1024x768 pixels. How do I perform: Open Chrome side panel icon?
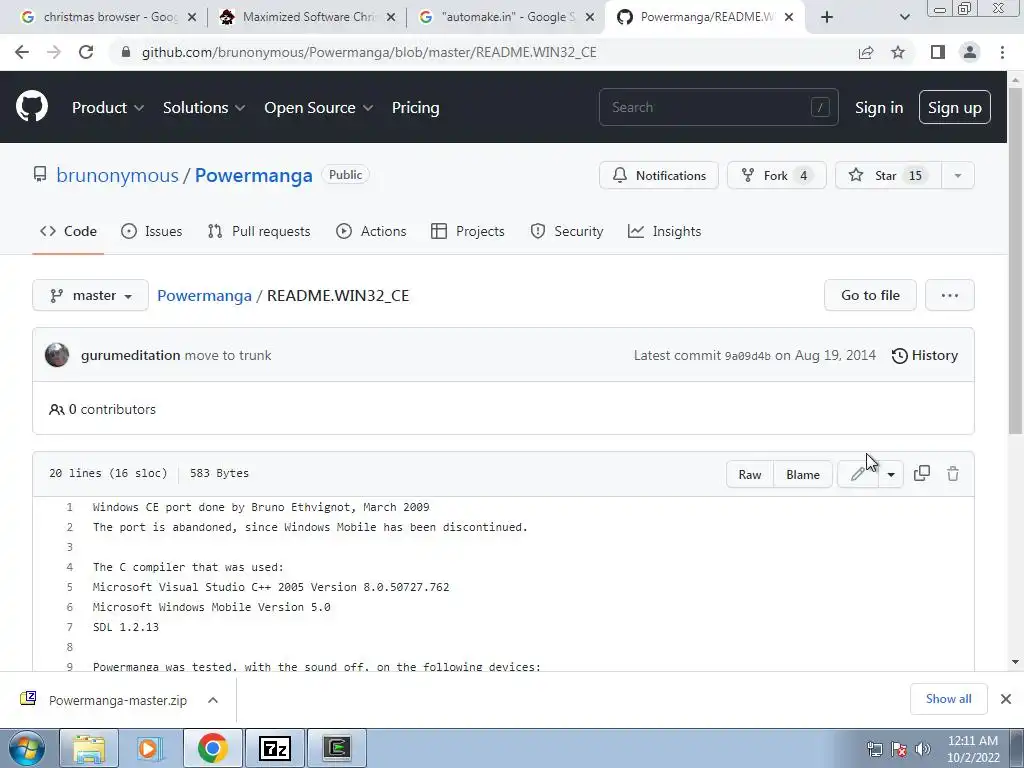pos(938,52)
